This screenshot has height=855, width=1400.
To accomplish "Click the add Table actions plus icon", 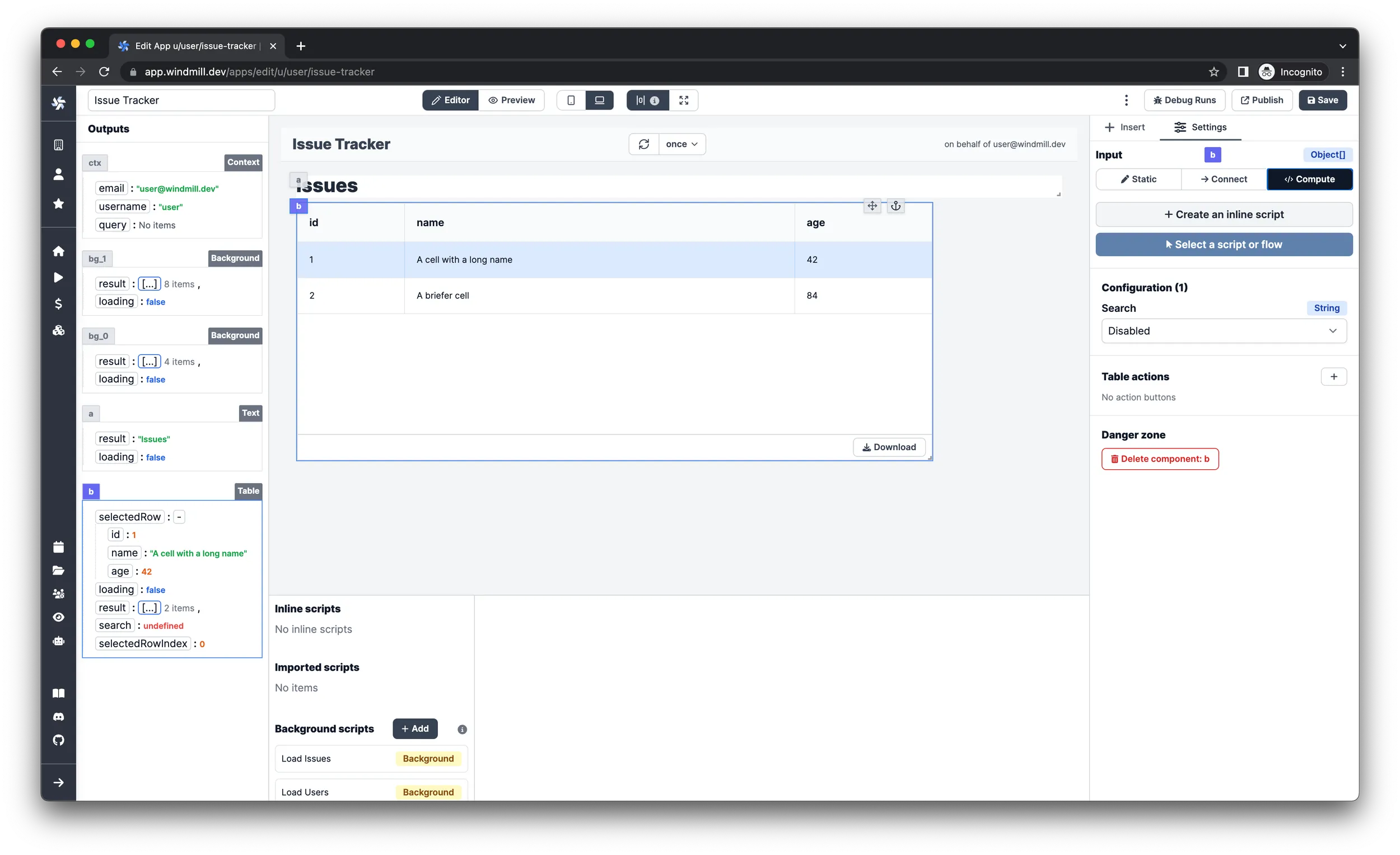I will click(1333, 376).
